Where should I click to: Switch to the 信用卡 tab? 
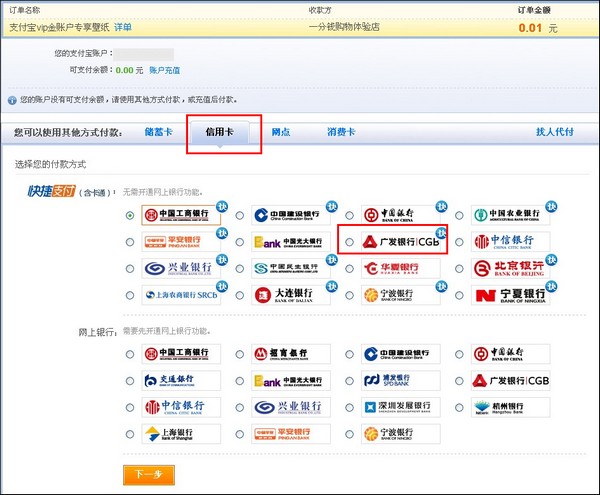(x=220, y=133)
